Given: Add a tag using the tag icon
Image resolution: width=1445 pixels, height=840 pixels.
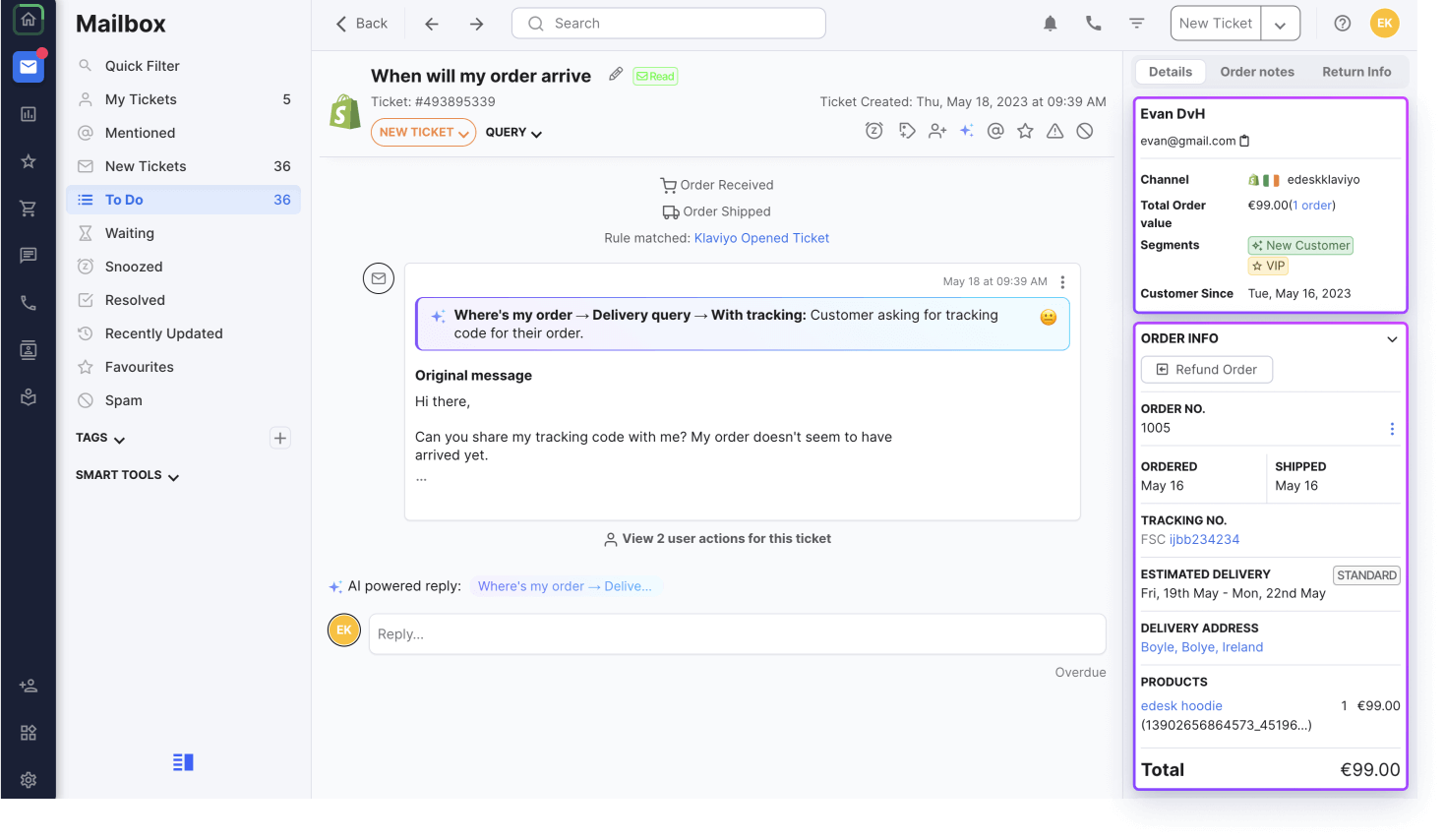Looking at the screenshot, I should (x=907, y=131).
